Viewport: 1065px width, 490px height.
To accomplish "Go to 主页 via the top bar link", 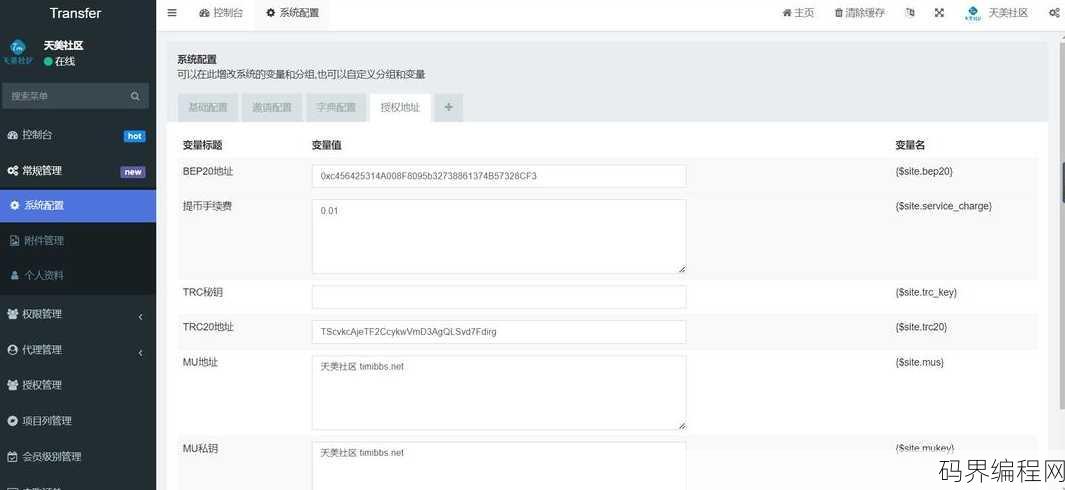I will [798, 13].
